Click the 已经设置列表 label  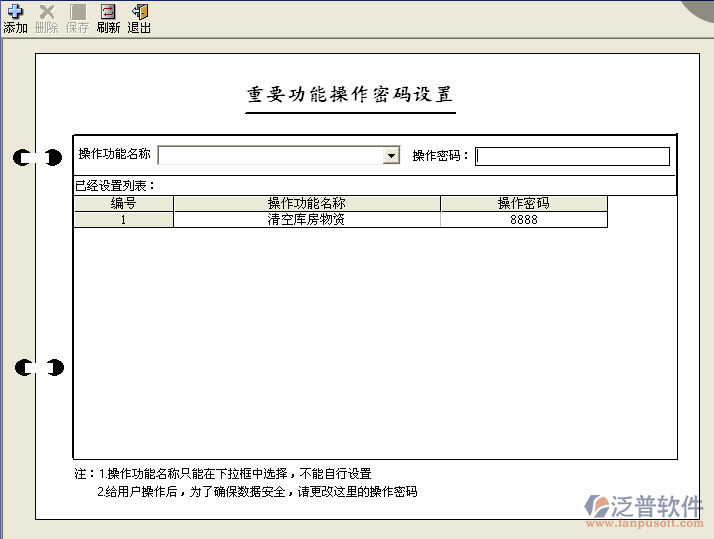point(115,185)
